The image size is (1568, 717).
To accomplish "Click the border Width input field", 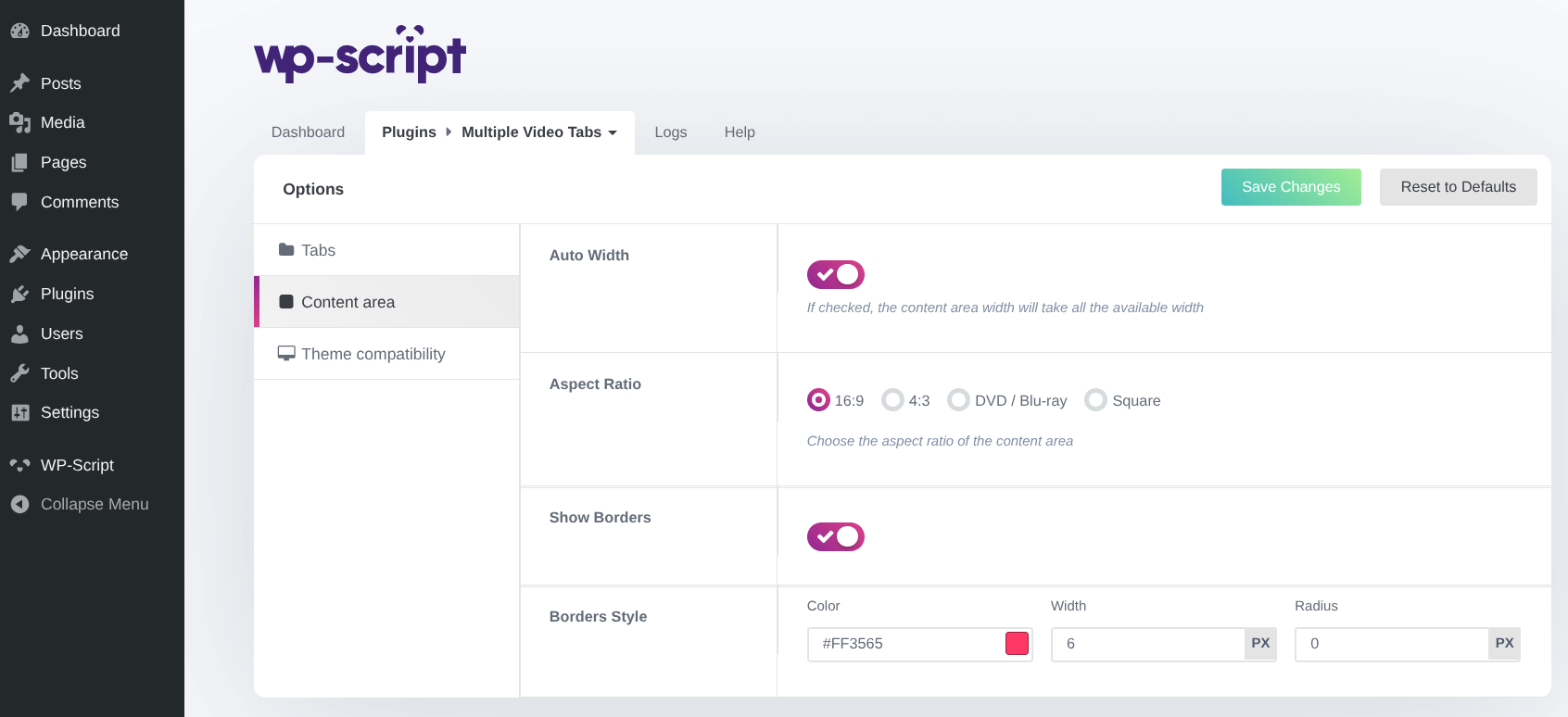I will (x=1147, y=644).
